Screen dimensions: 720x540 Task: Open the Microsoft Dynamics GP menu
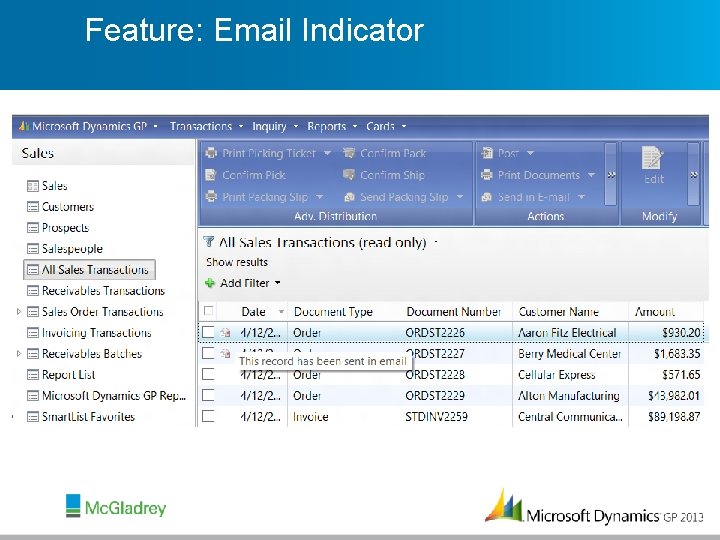(89, 126)
